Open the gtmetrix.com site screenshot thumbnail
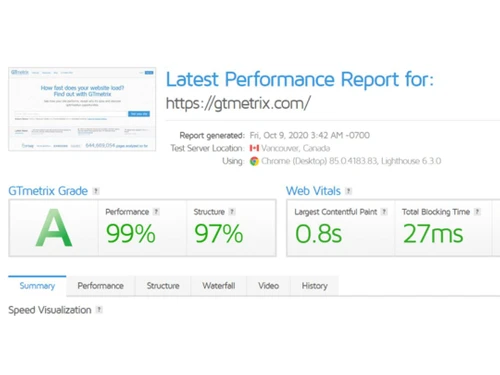500x375 pixels. [x=82, y=109]
